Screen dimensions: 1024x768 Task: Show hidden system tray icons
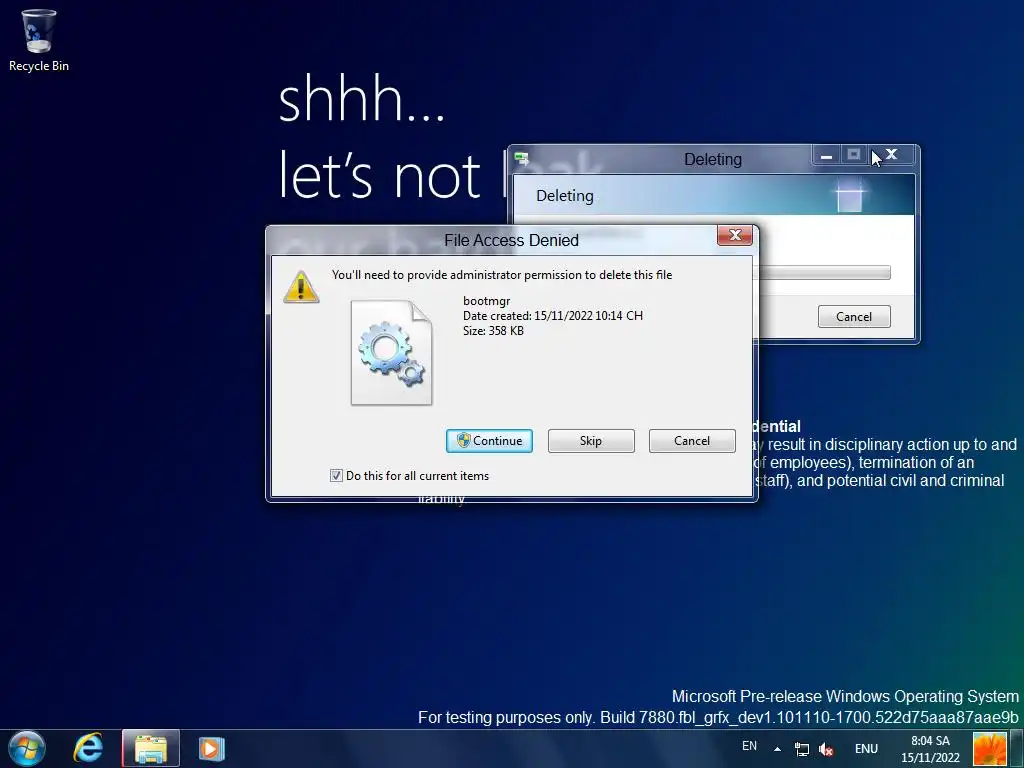777,749
